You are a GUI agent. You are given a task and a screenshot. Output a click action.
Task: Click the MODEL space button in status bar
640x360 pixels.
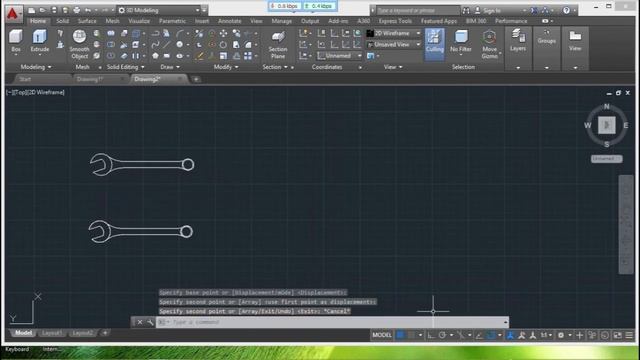pyautogui.click(x=382, y=335)
